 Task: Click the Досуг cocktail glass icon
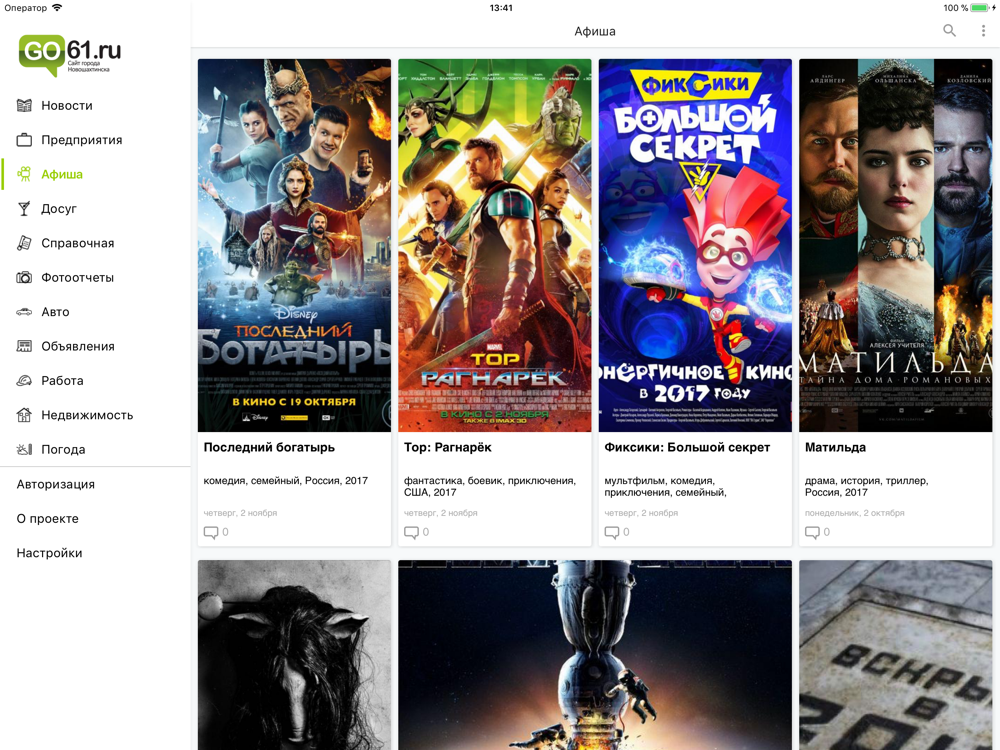click(x=24, y=209)
